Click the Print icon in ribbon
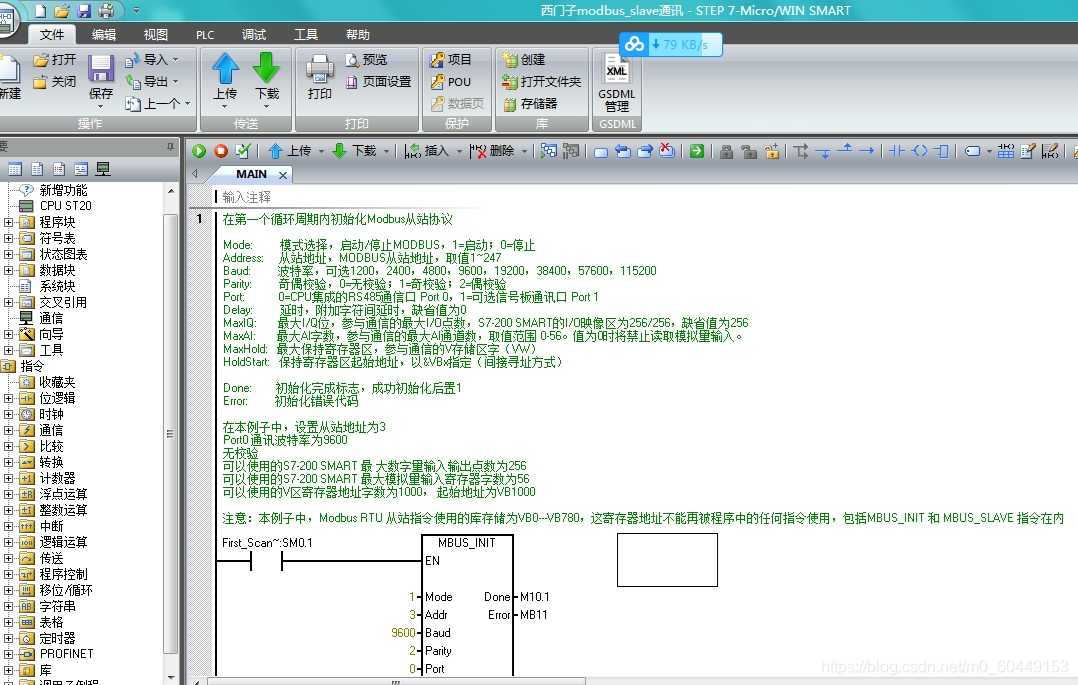 320,69
